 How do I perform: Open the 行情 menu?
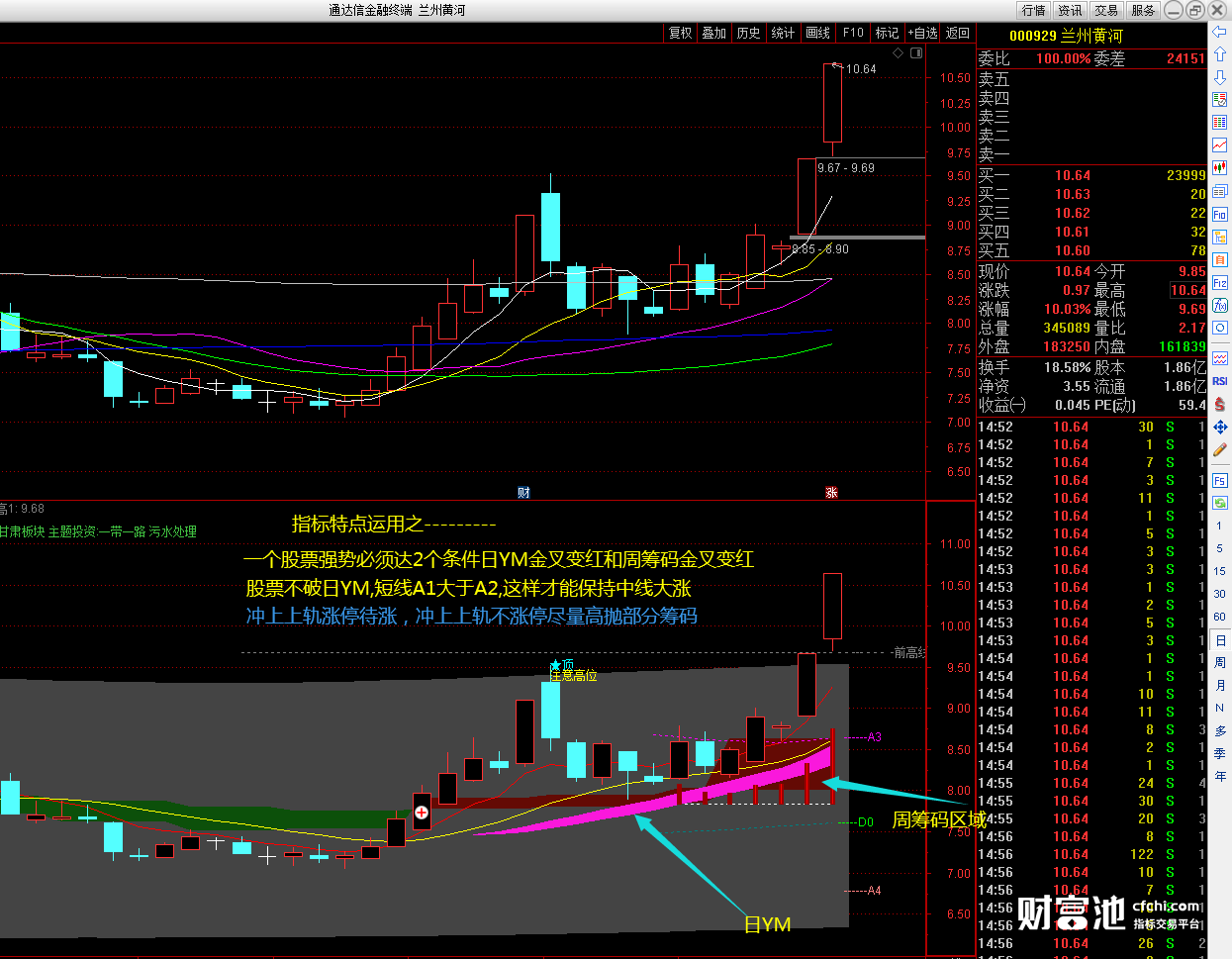[1034, 10]
